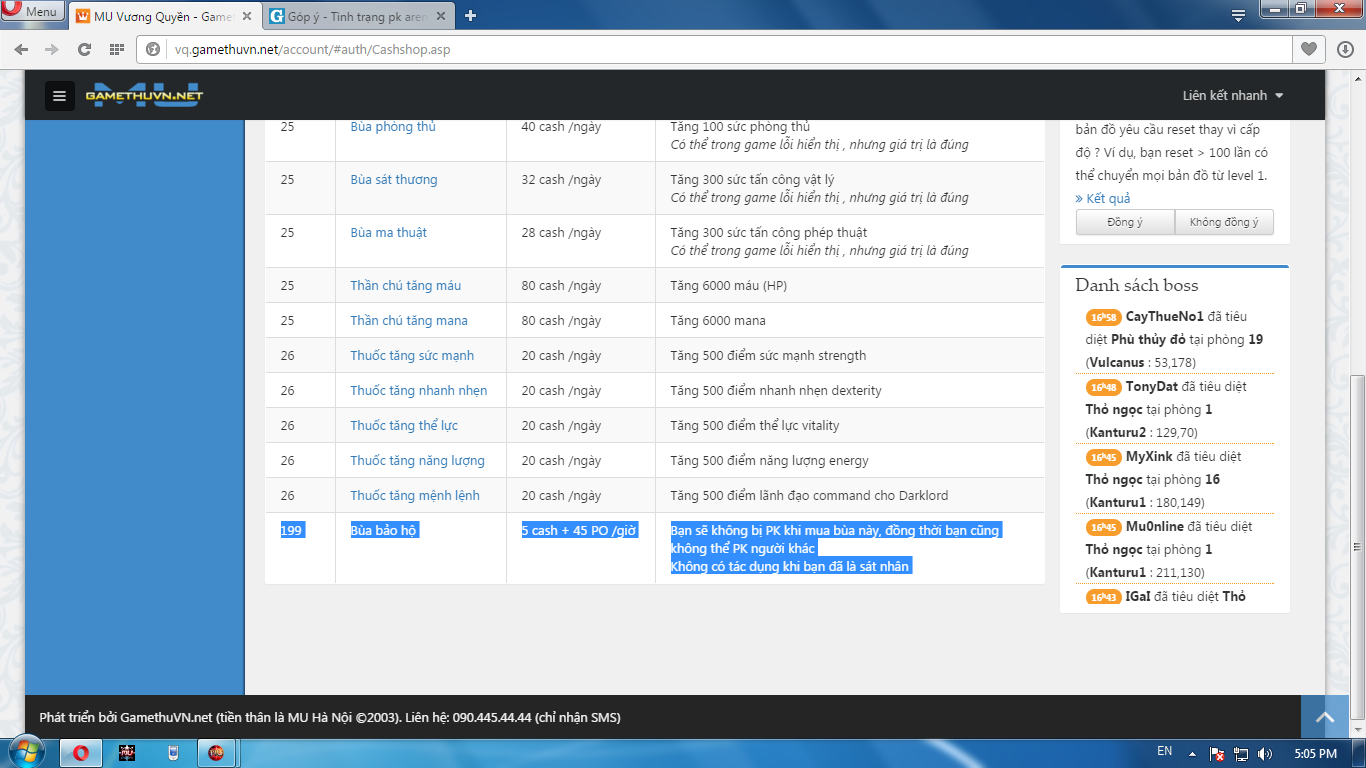Viewport: 1366px width, 768px height.
Task: Add page to bookmarks with heart icon
Action: [1308, 49]
